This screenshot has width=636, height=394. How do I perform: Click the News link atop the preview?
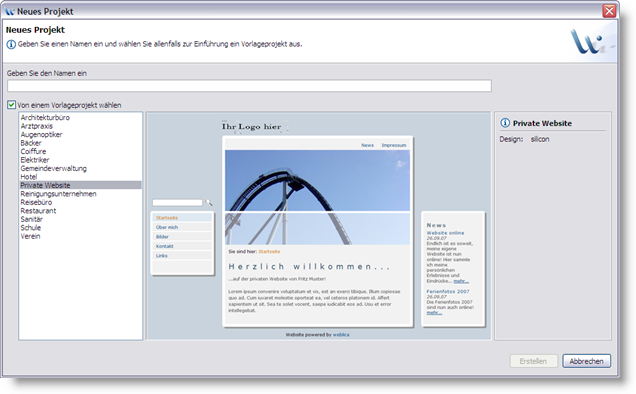367,145
